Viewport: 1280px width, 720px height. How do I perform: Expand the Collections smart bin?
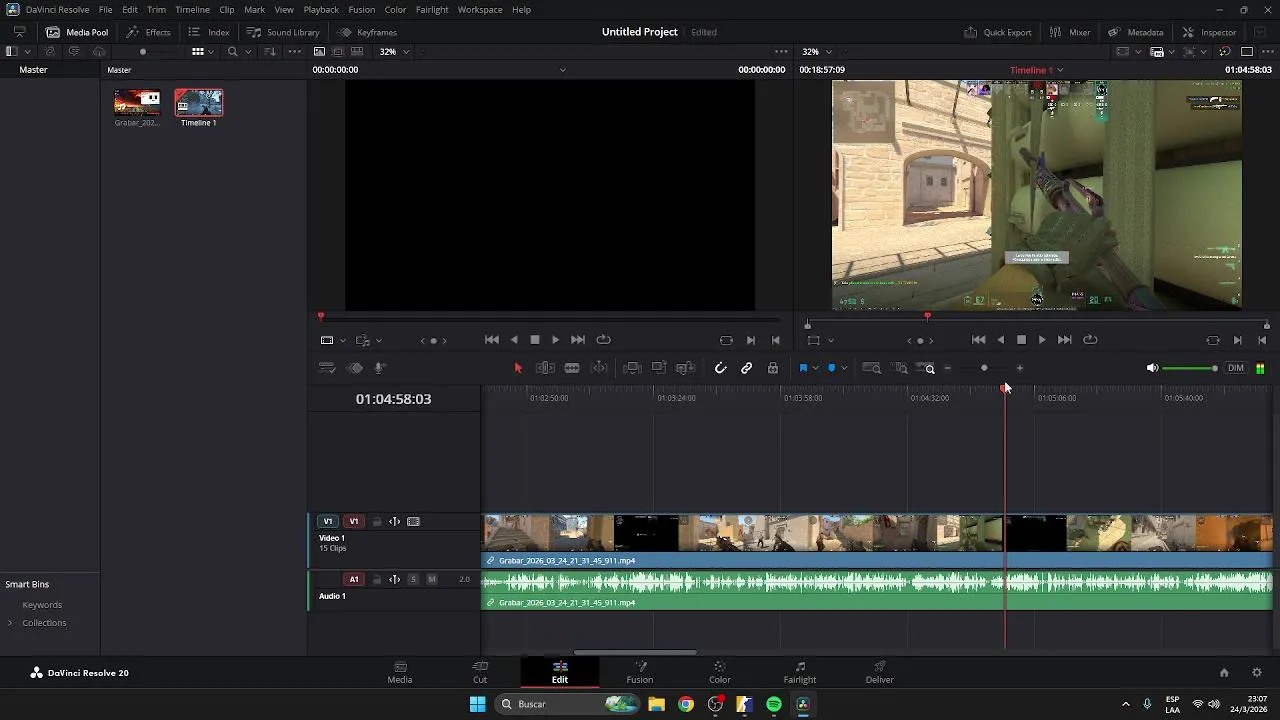point(10,623)
